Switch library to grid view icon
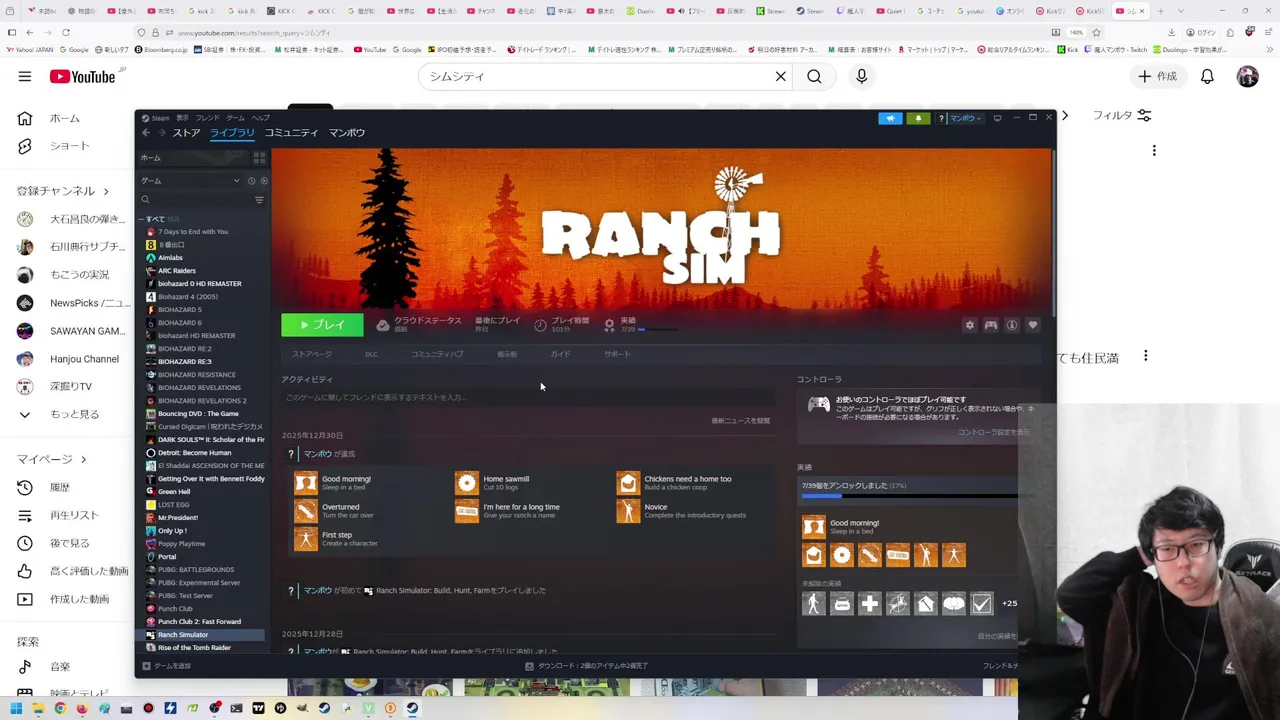1280x720 pixels. pyautogui.click(x=259, y=158)
